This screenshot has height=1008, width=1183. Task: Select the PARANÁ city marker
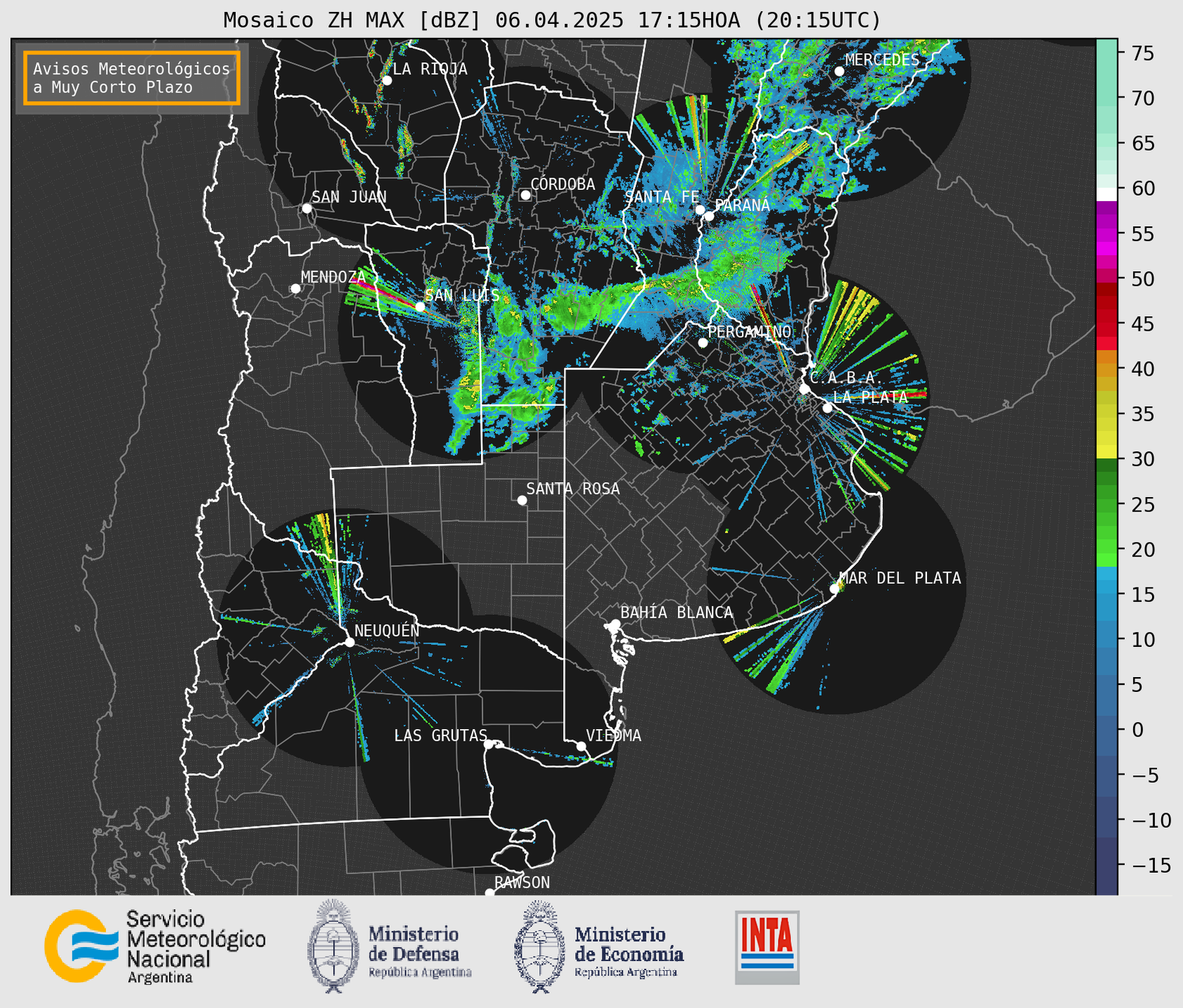[710, 216]
